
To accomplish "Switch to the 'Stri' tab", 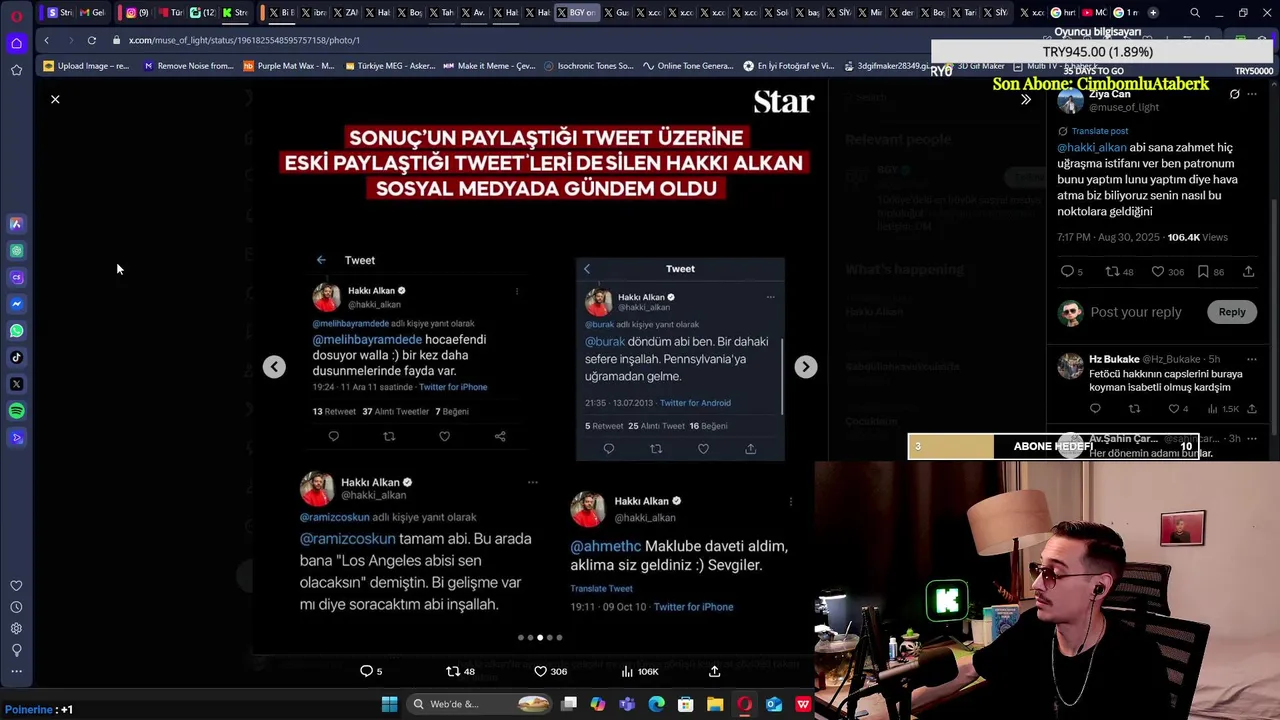I will (x=60, y=12).
